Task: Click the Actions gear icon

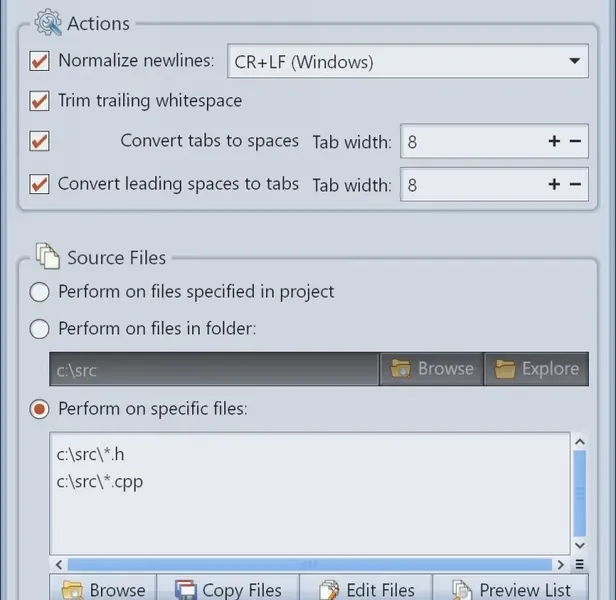Action: point(48,22)
